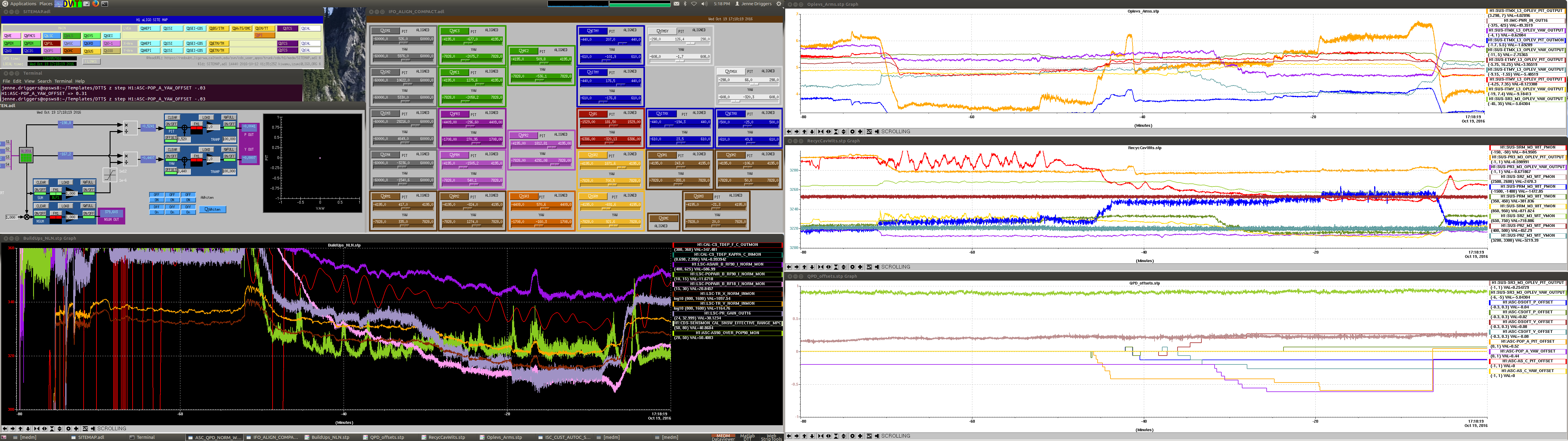Open the PI menu in SITEMAP
The width and height of the screenshot is (1568, 441).
265,35
